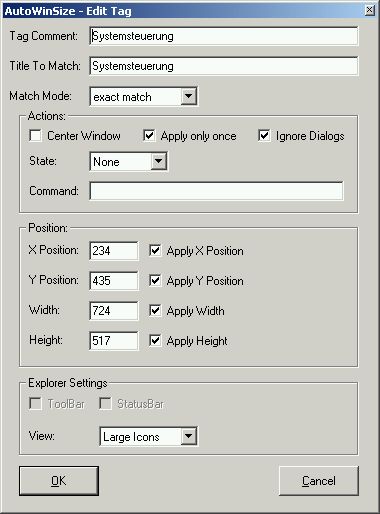Click the Width value field
This screenshot has width=380, height=514.
[114, 311]
